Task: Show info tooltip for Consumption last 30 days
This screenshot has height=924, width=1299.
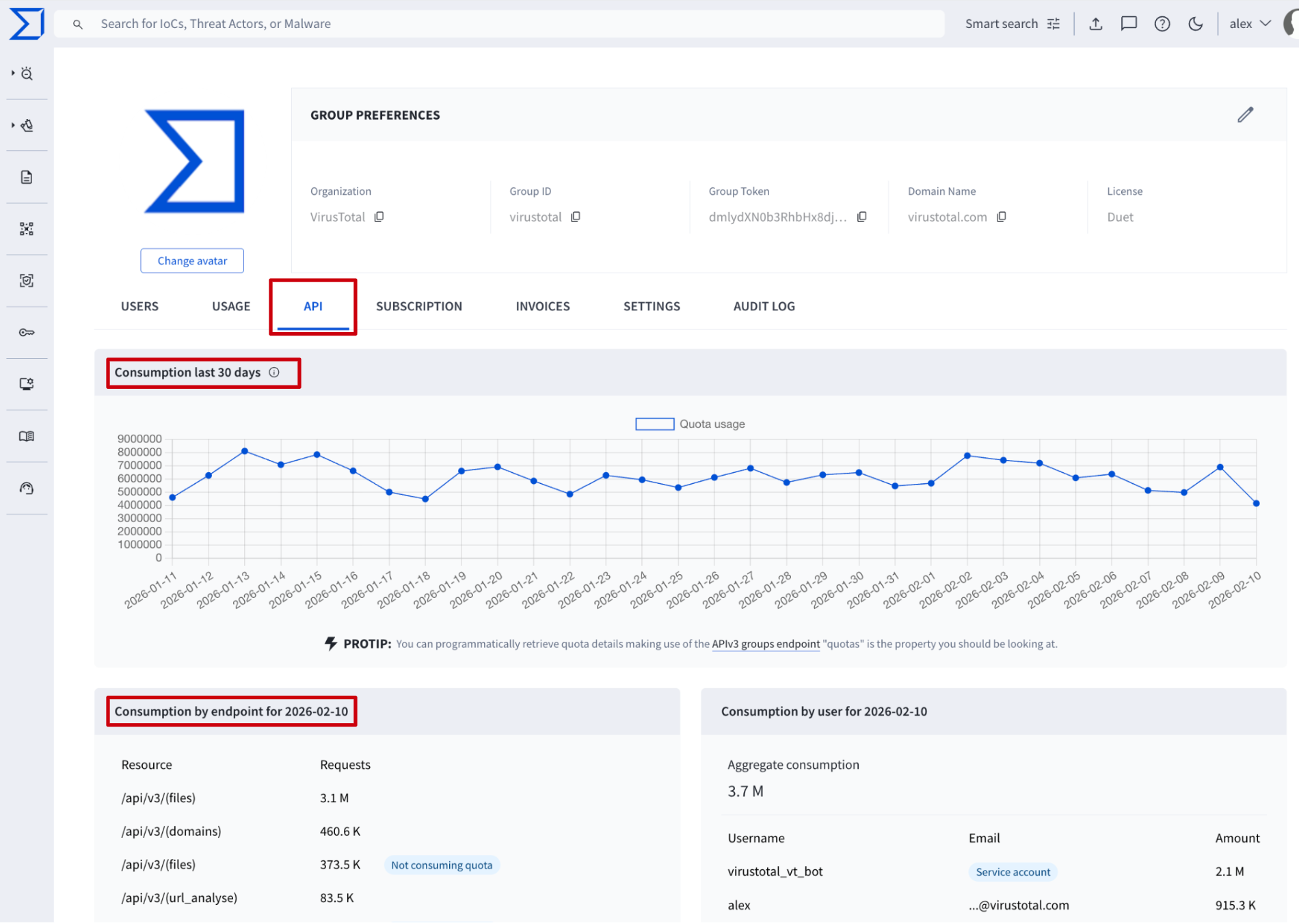Action: (274, 372)
